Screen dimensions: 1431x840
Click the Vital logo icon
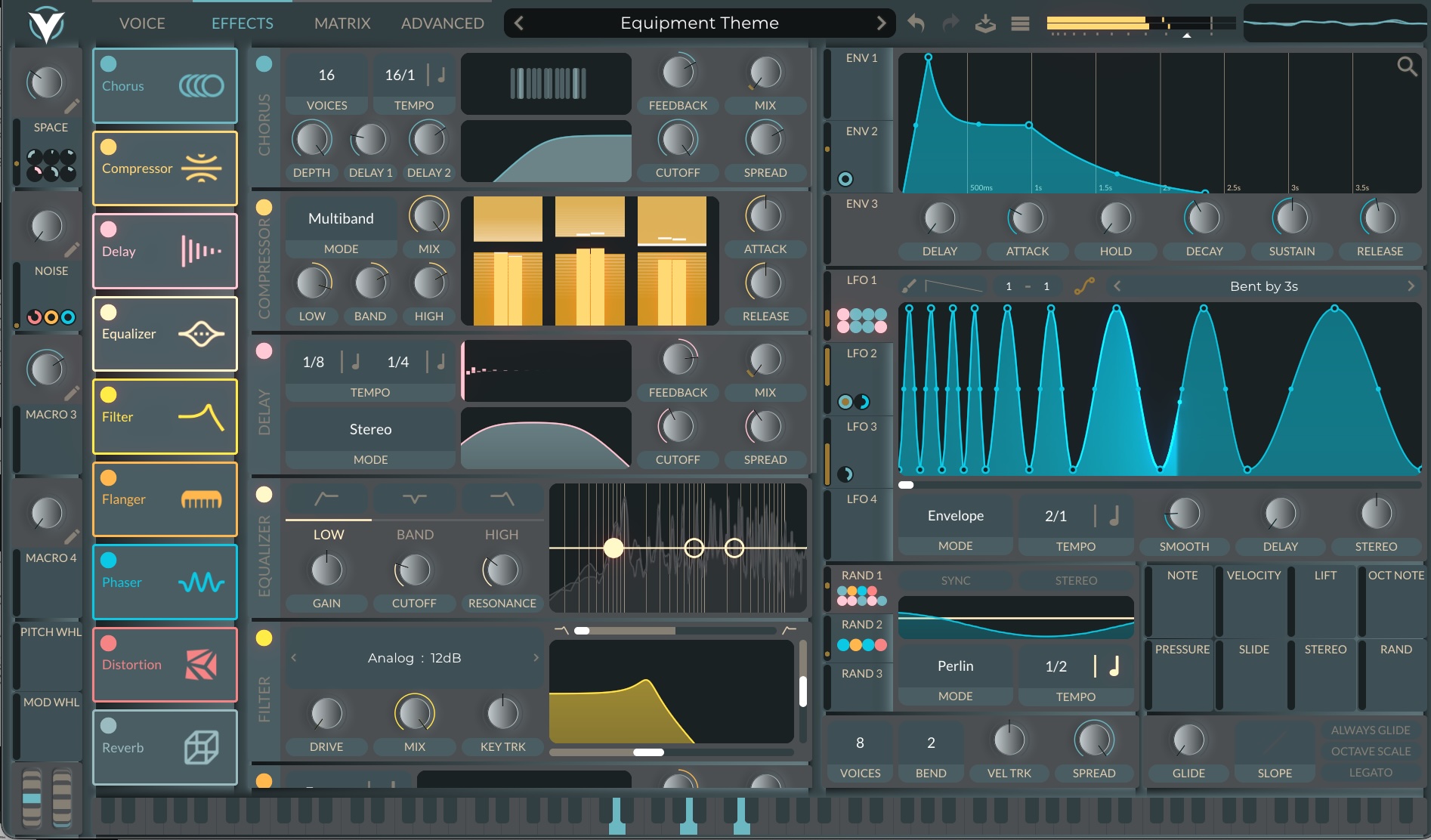[45, 24]
